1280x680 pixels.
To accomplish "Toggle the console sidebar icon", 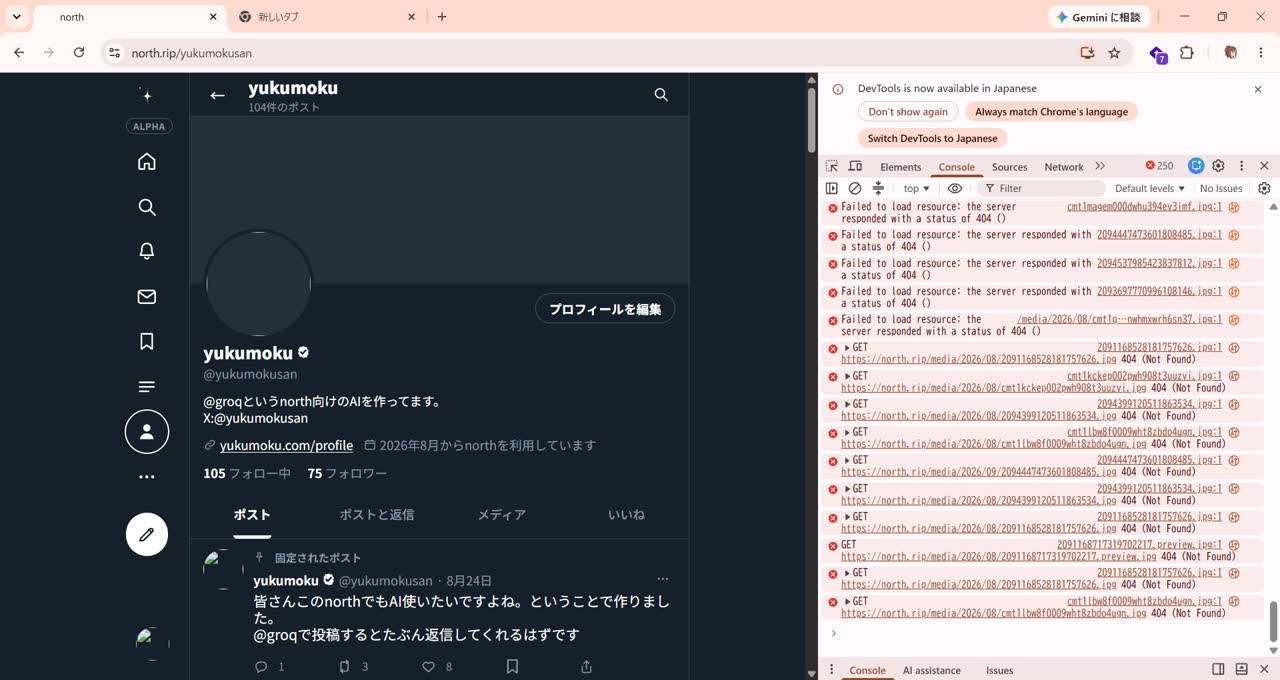I will tap(832, 188).
